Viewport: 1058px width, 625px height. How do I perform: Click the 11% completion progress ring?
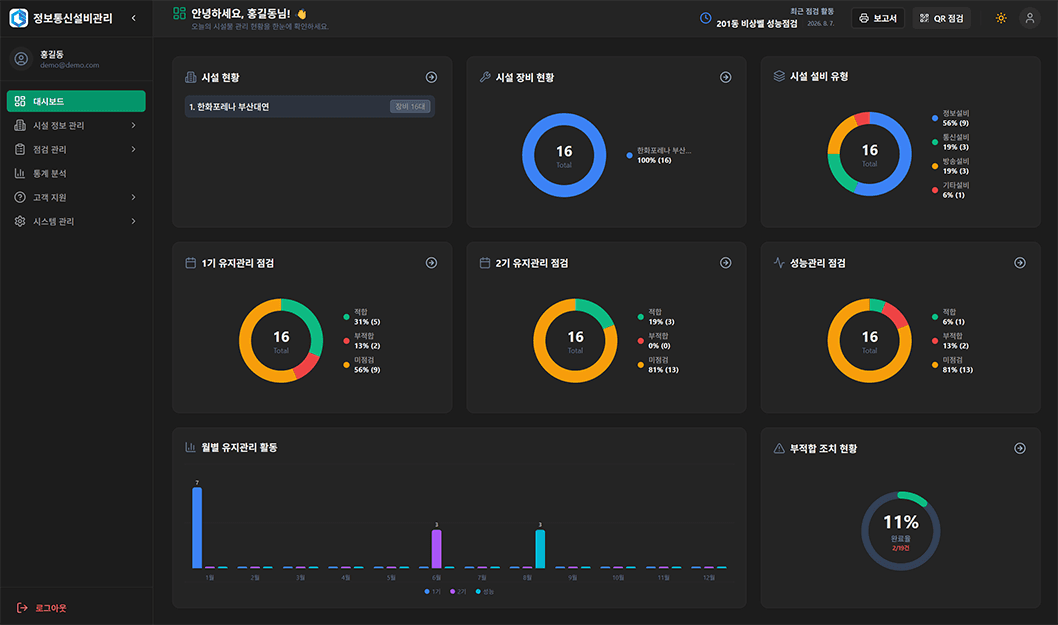tap(900, 531)
